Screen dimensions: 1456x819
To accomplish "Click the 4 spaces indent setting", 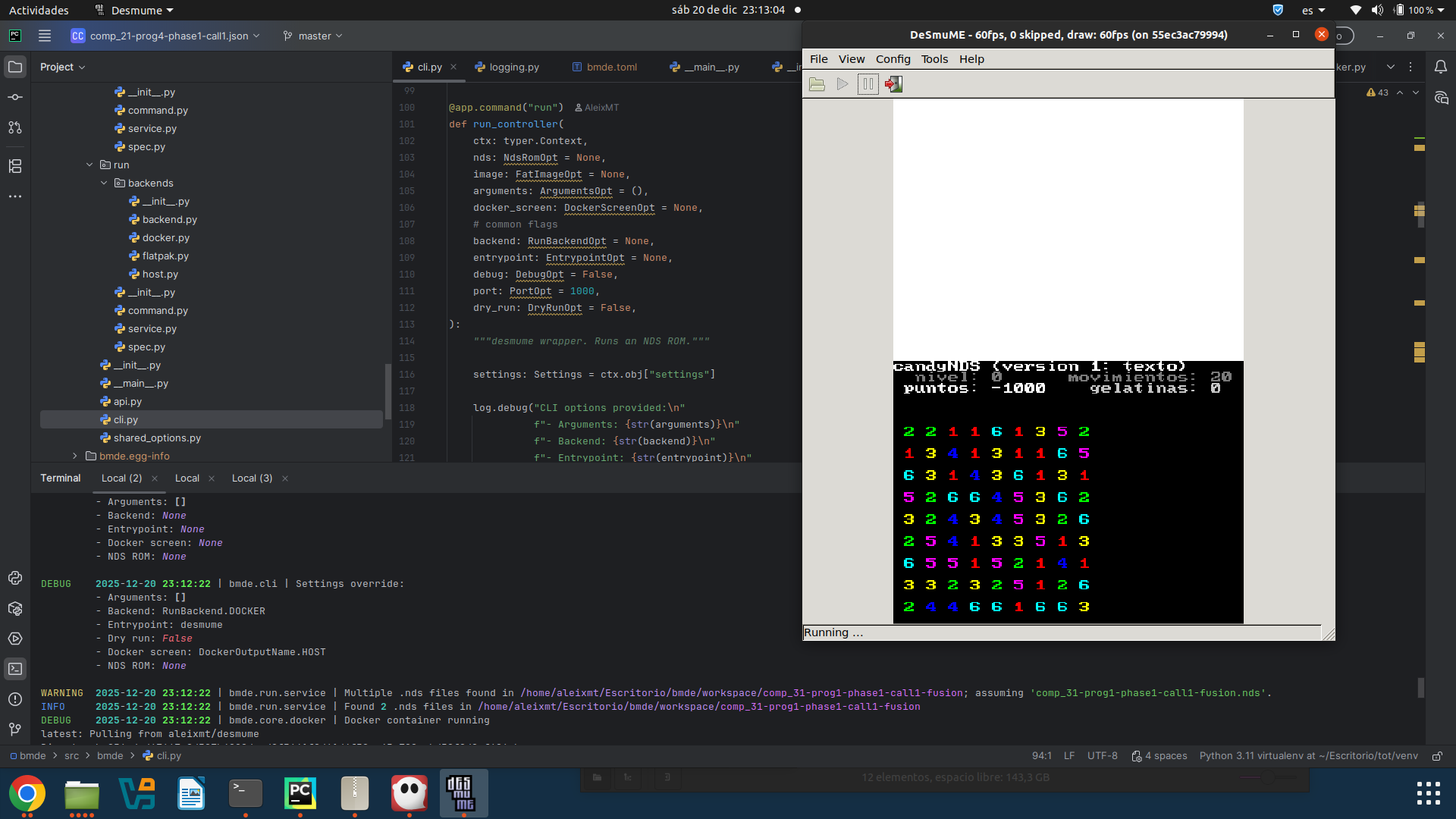I will pyautogui.click(x=1159, y=756).
